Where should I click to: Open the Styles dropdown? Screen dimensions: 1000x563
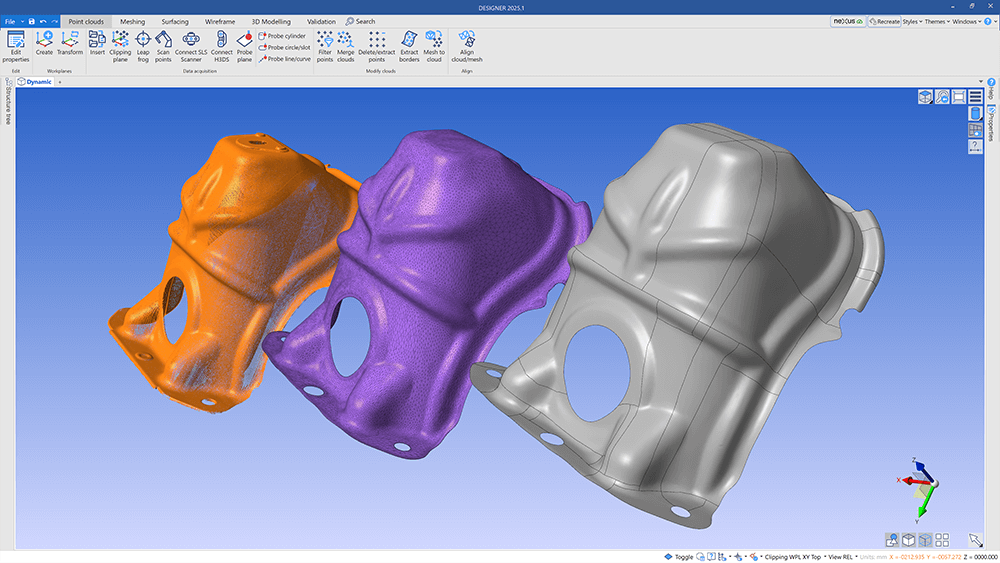(913, 22)
